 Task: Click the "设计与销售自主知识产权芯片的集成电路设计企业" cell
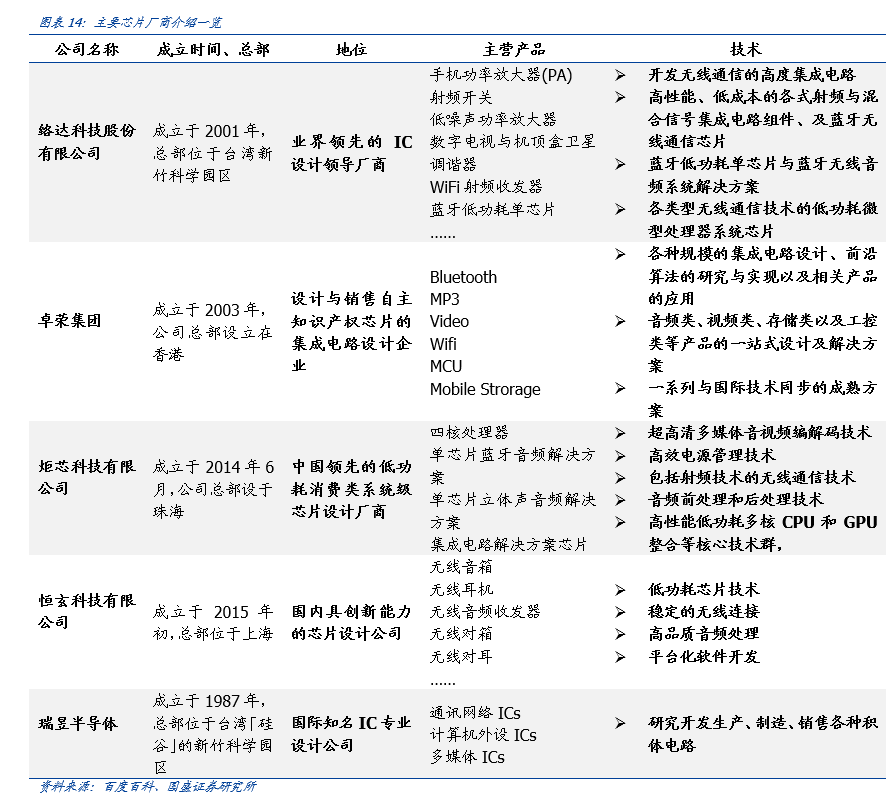coord(351,332)
